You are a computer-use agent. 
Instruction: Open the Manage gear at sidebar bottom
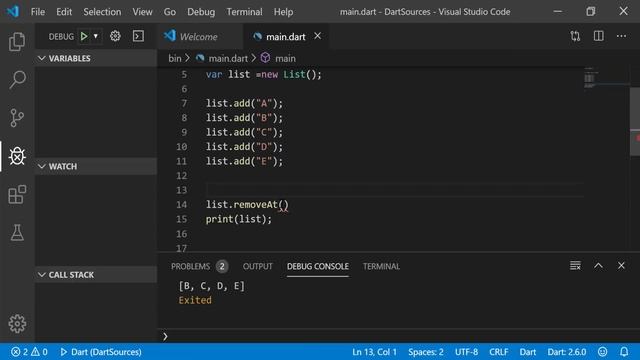(17, 323)
